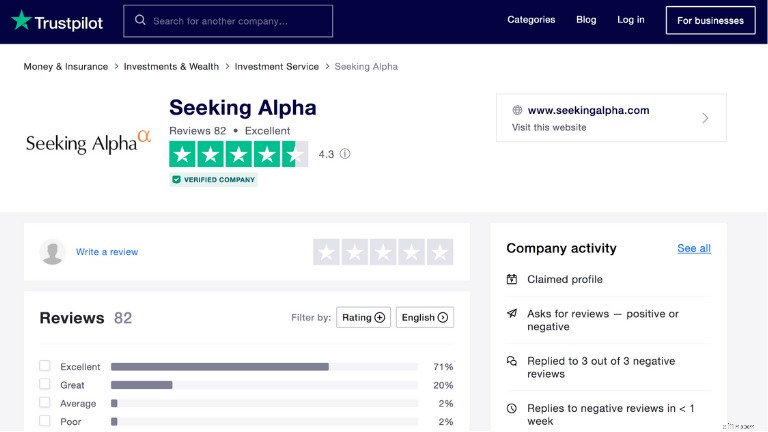Click the green 4.3 star rating graphic
Viewport: 768px width, 432px height.
[x=239, y=154]
